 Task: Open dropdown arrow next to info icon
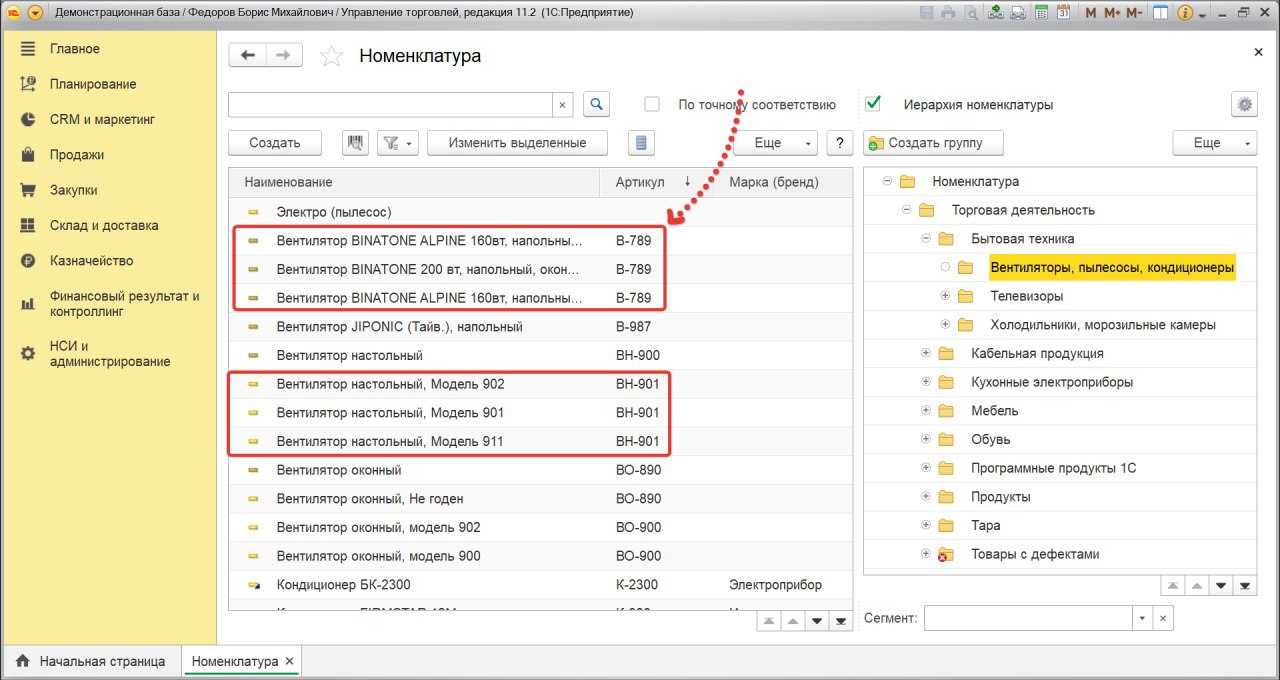pos(1203,14)
